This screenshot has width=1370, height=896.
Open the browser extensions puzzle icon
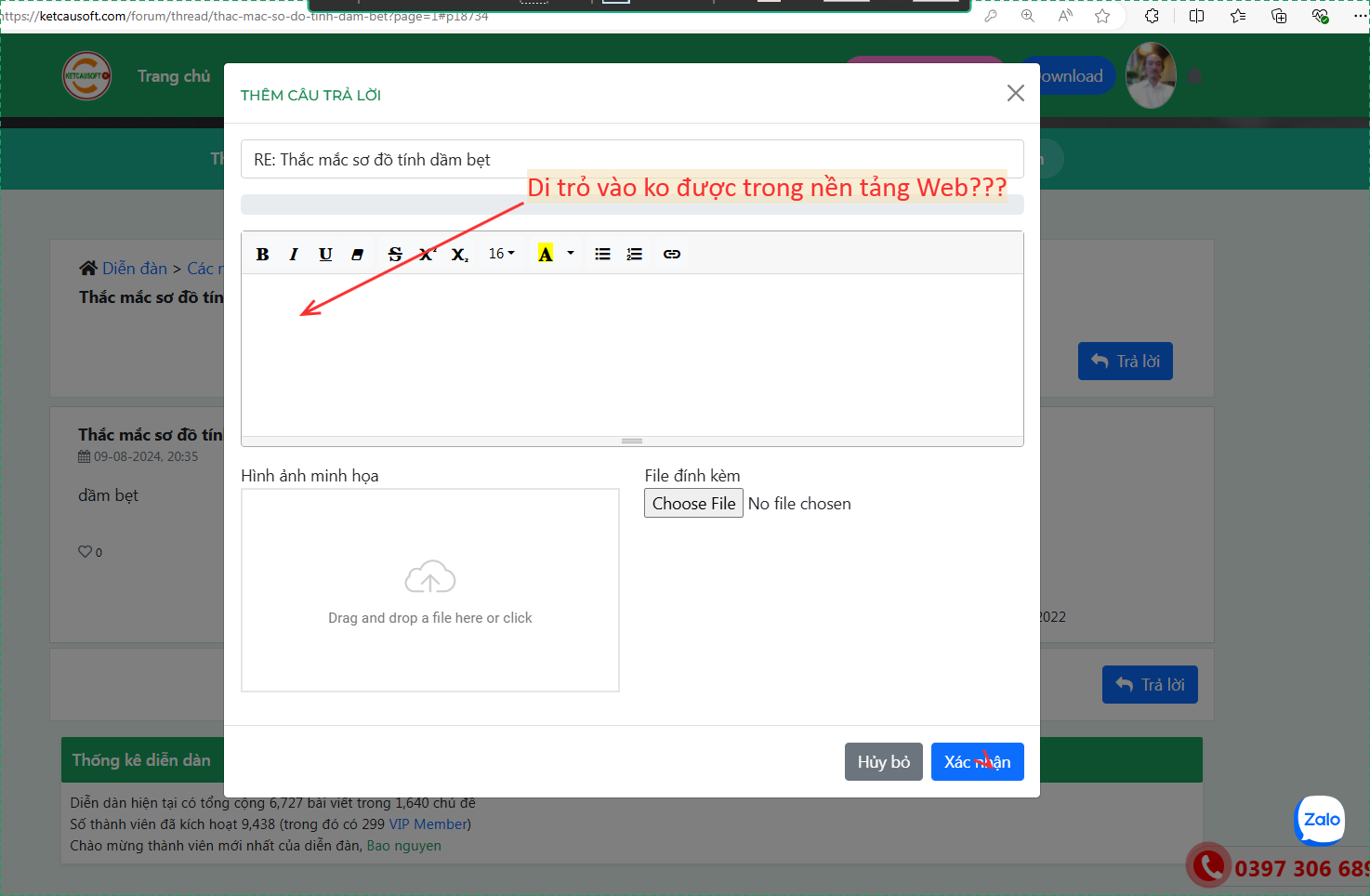click(1152, 16)
